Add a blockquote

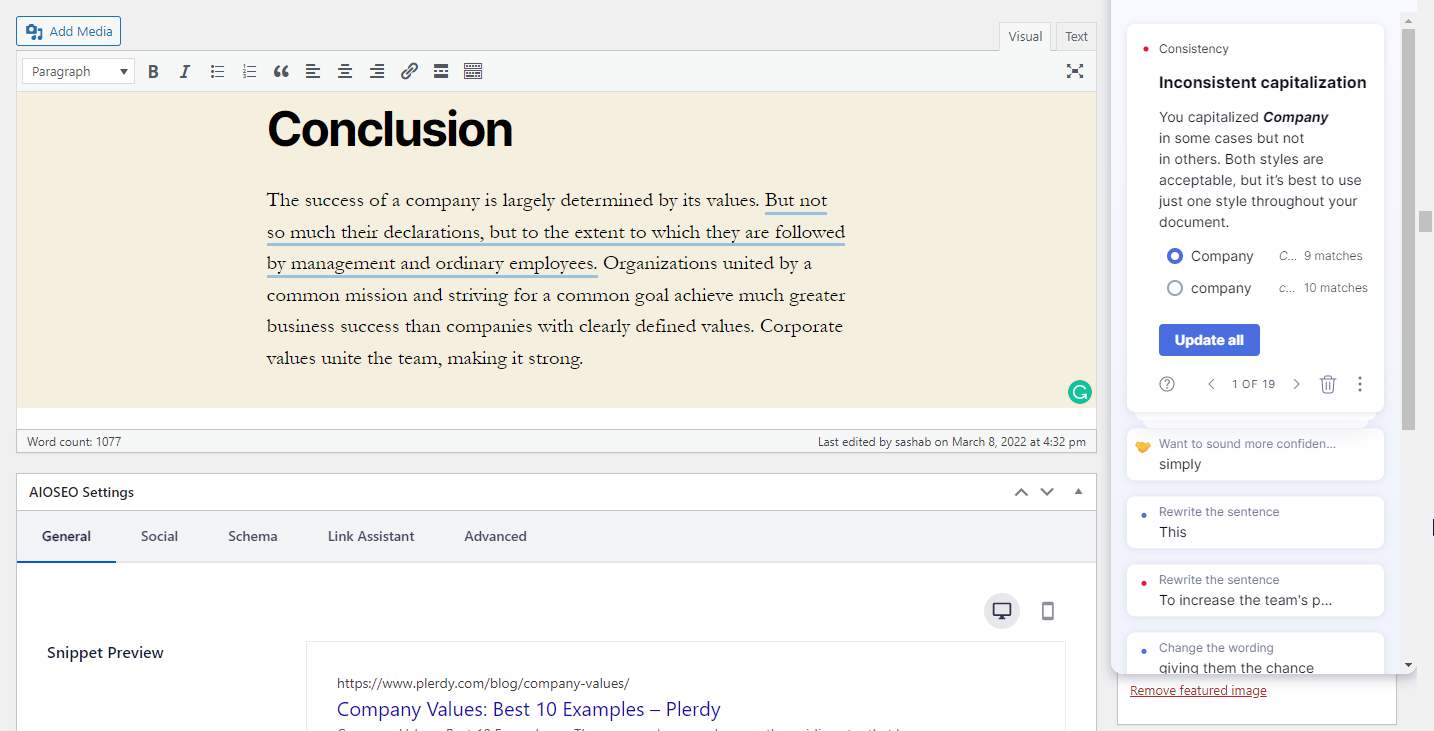(x=281, y=71)
